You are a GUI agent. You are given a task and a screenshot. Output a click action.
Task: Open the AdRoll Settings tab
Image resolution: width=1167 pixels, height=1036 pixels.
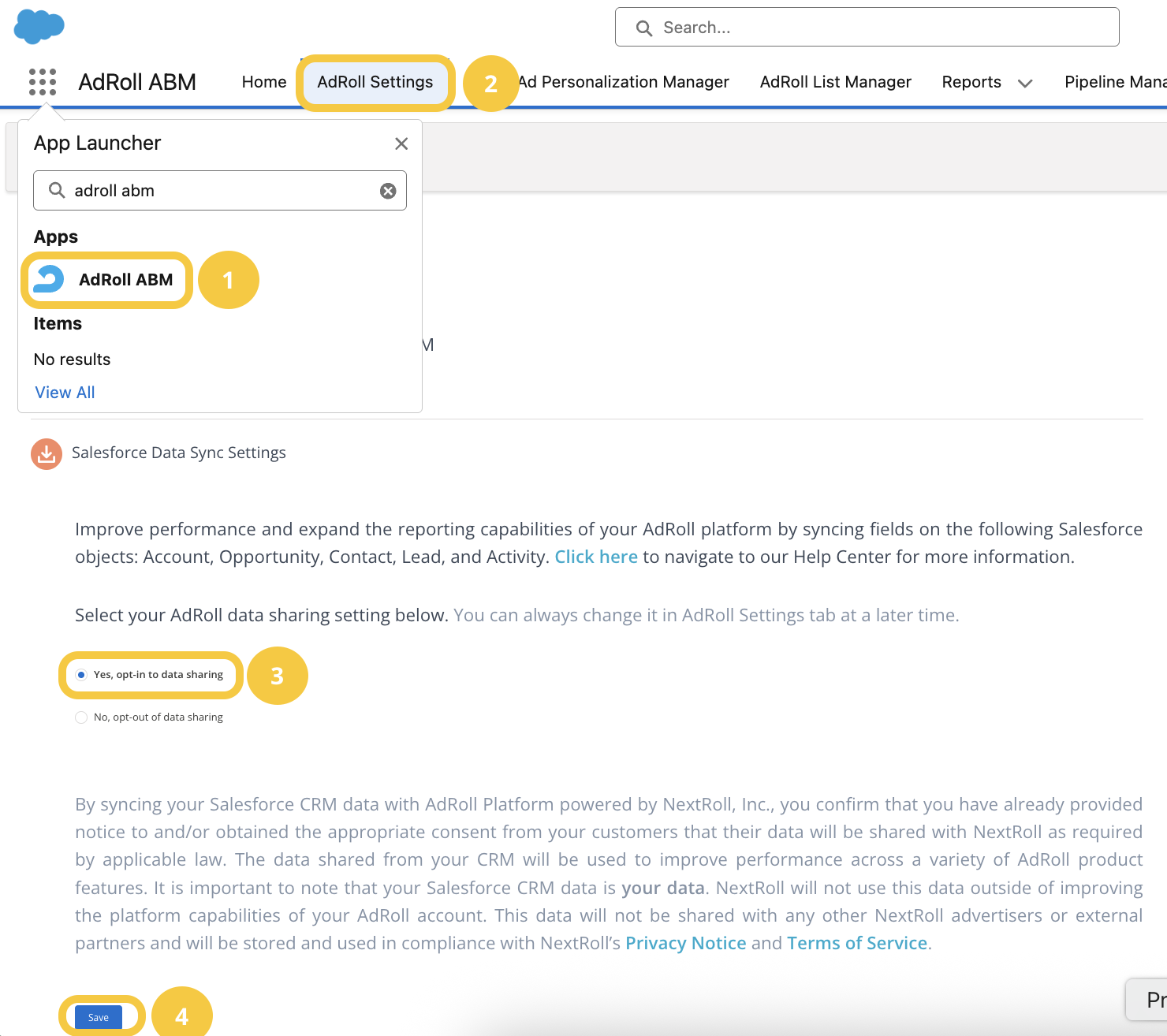point(375,82)
